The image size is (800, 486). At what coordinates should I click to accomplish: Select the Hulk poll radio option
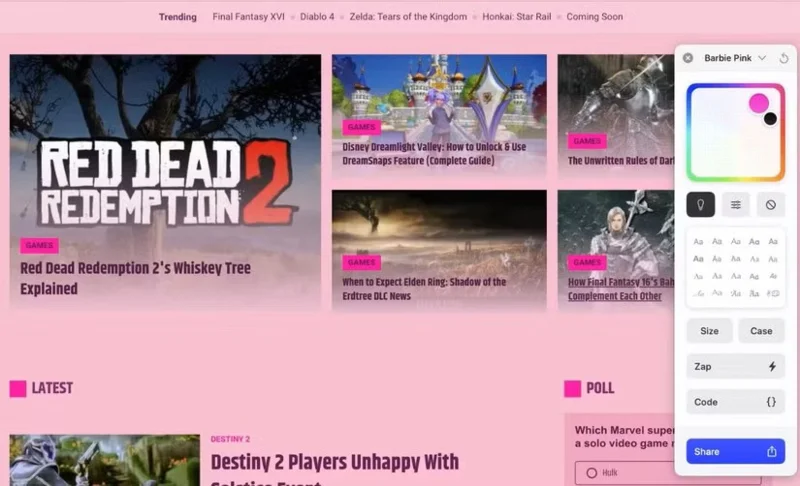click(591, 473)
